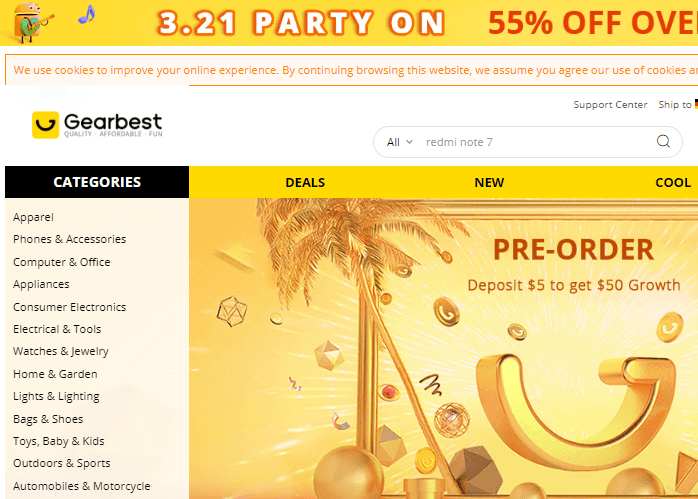This screenshot has height=499, width=698.
Task: Open the All category dropdown in search
Action: pyautogui.click(x=399, y=142)
